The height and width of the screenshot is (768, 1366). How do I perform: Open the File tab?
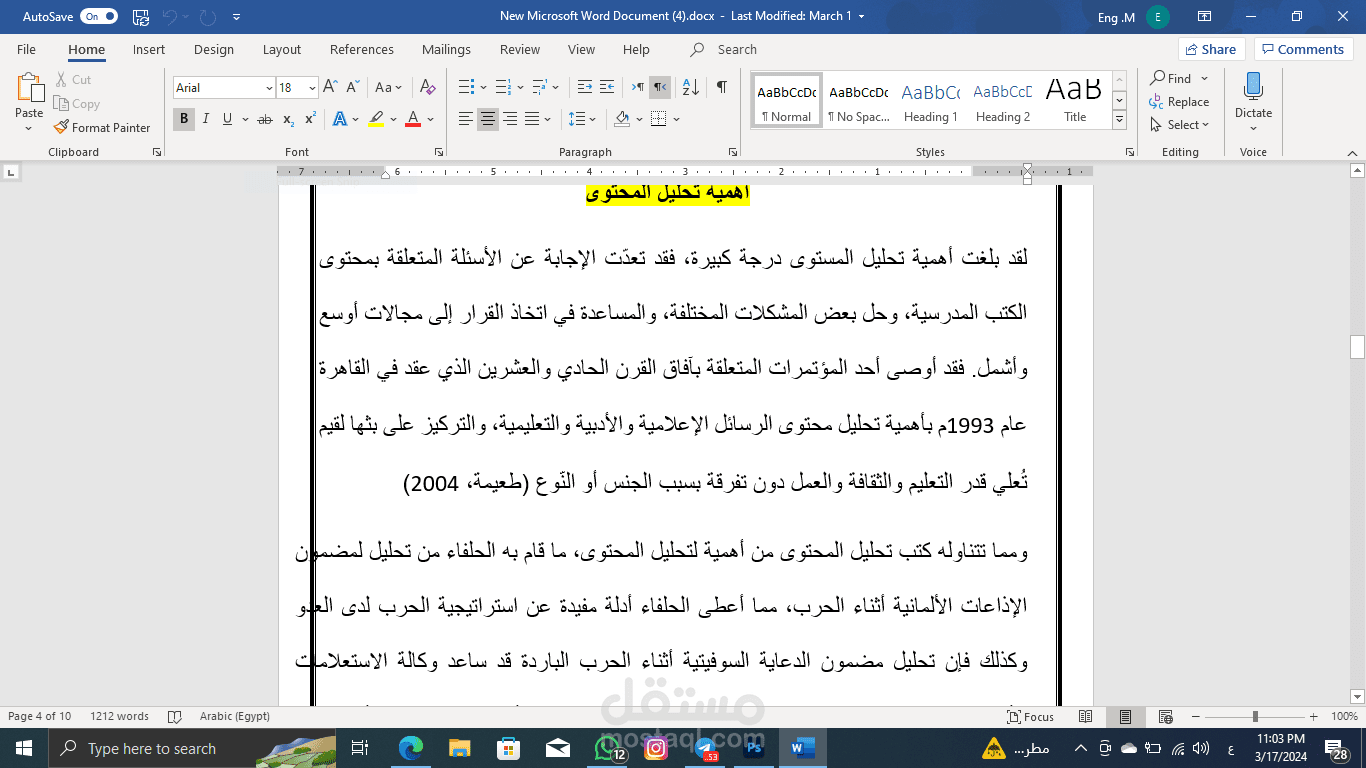pyautogui.click(x=26, y=49)
